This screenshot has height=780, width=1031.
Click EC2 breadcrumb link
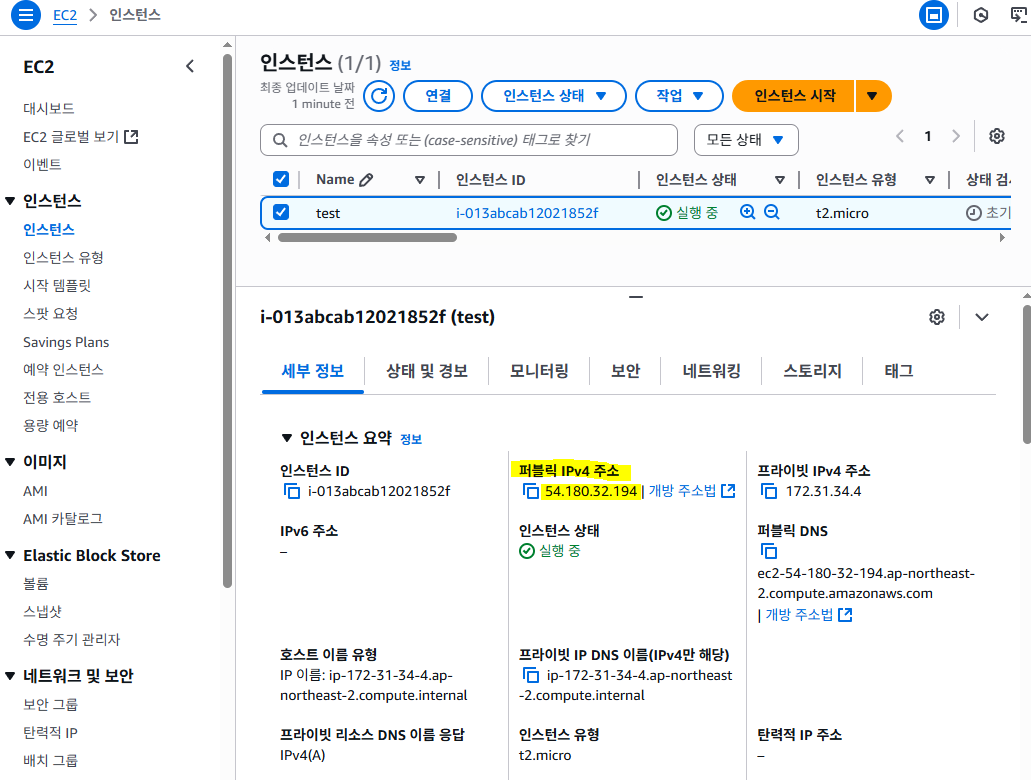64,15
